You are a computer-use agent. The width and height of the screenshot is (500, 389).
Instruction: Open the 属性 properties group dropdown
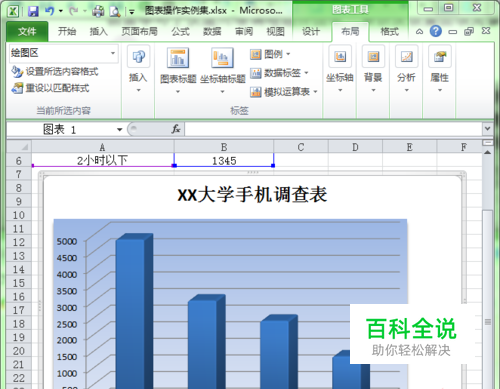(440, 70)
